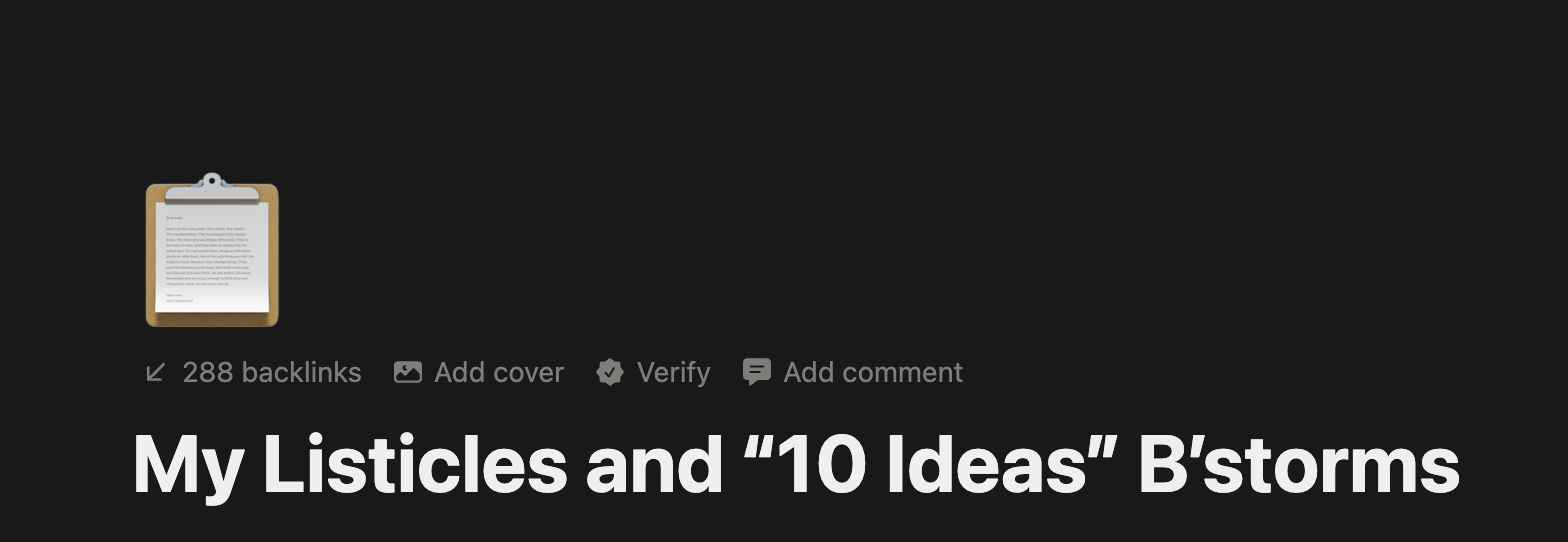Select the Add comment text
The height and width of the screenshot is (542, 1568).
click(872, 373)
